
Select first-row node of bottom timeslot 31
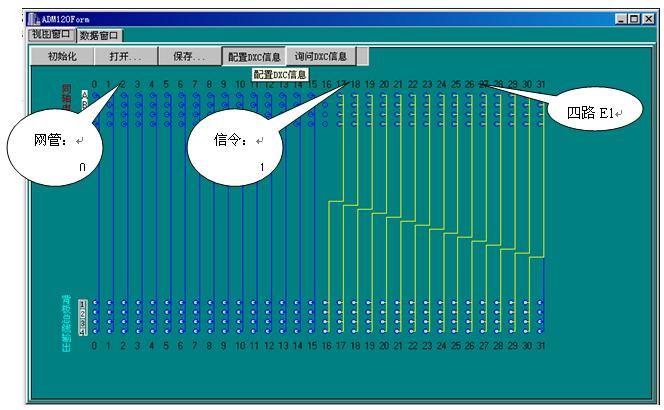[542, 302]
